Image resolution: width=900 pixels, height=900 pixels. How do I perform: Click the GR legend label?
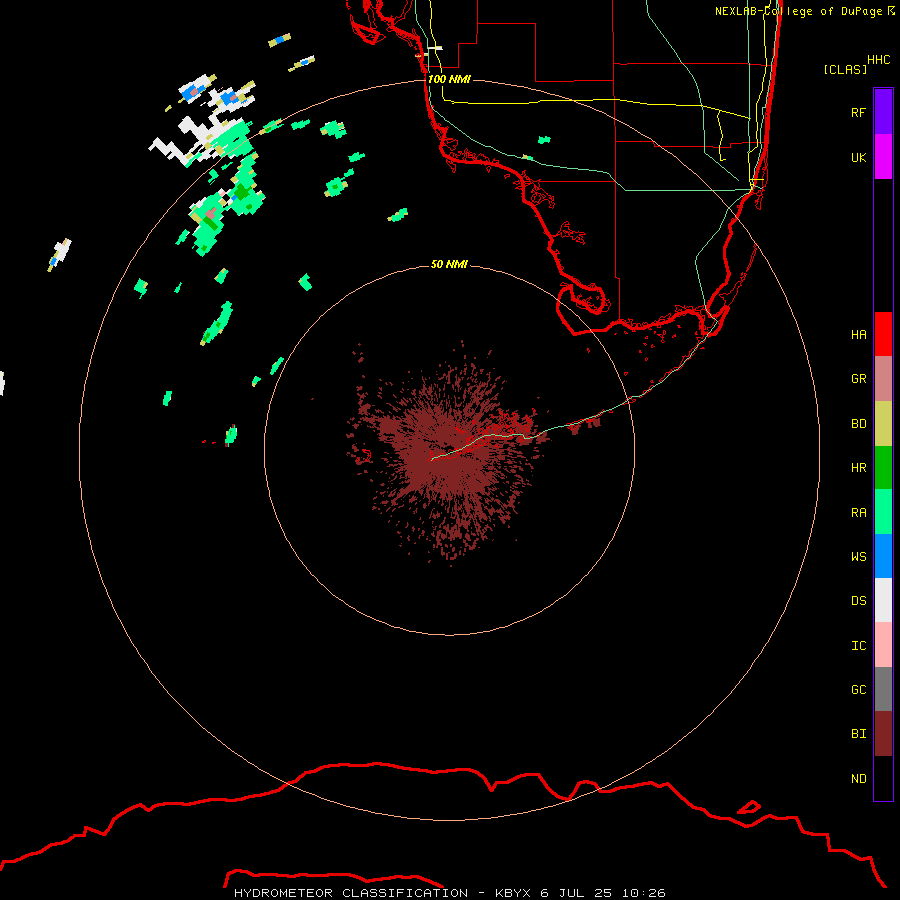[x=858, y=379]
